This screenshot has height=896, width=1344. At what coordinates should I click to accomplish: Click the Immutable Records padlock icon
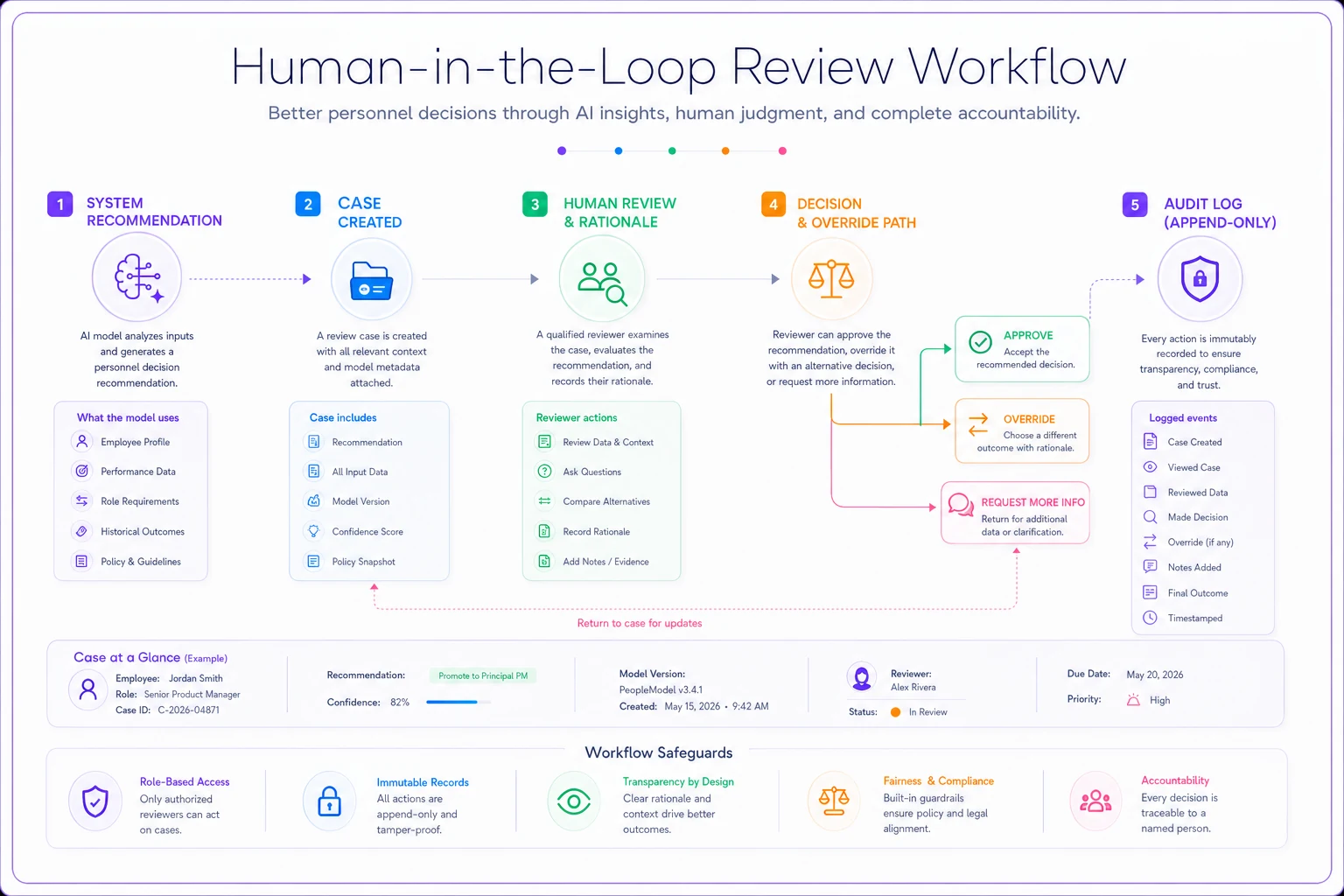(x=329, y=801)
